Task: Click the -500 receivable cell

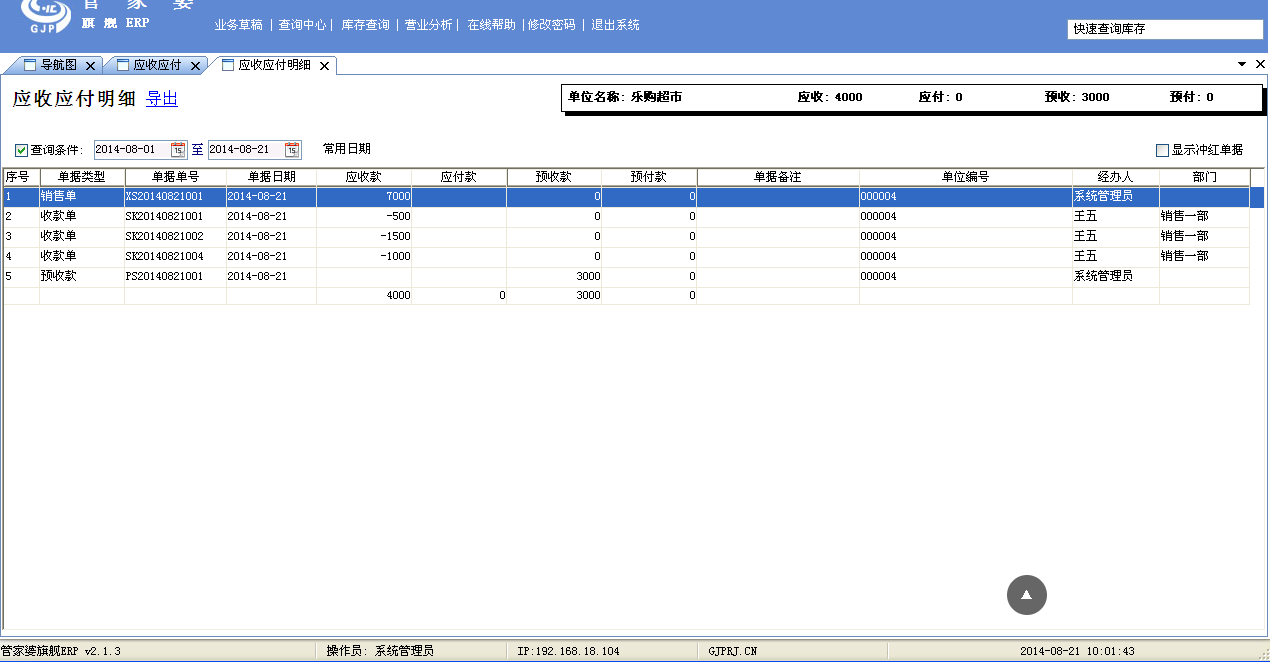Action: tap(364, 217)
